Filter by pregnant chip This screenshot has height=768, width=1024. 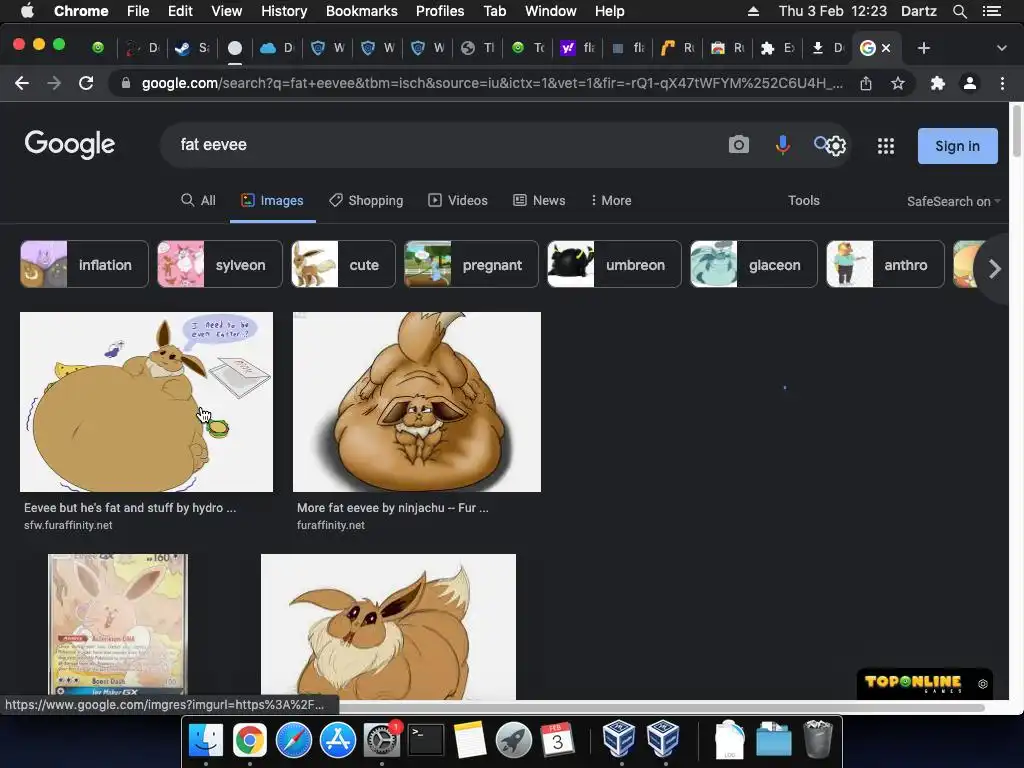(471, 264)
